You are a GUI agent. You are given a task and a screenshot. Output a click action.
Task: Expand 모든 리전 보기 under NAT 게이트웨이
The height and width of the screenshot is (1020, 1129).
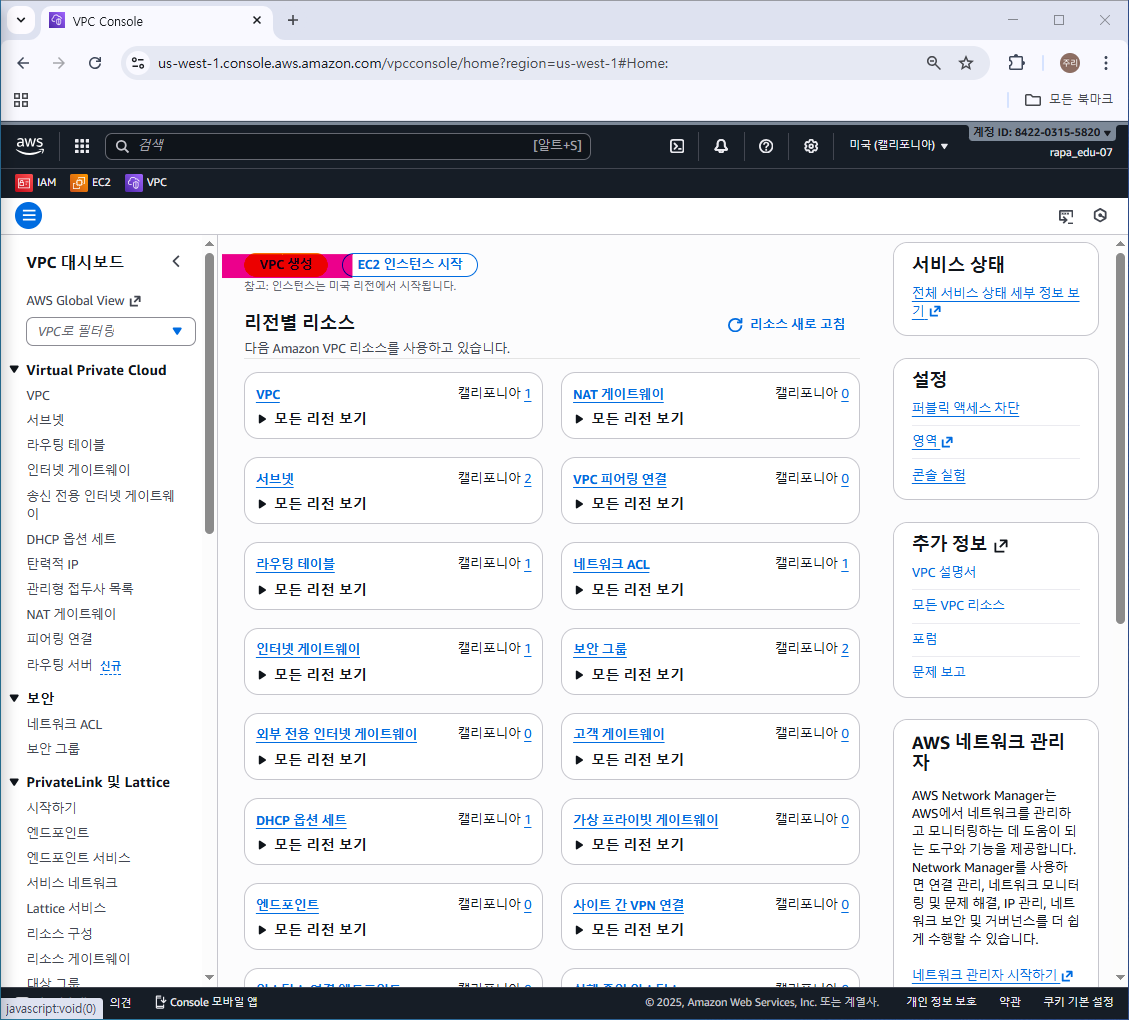tap(629, 419)
